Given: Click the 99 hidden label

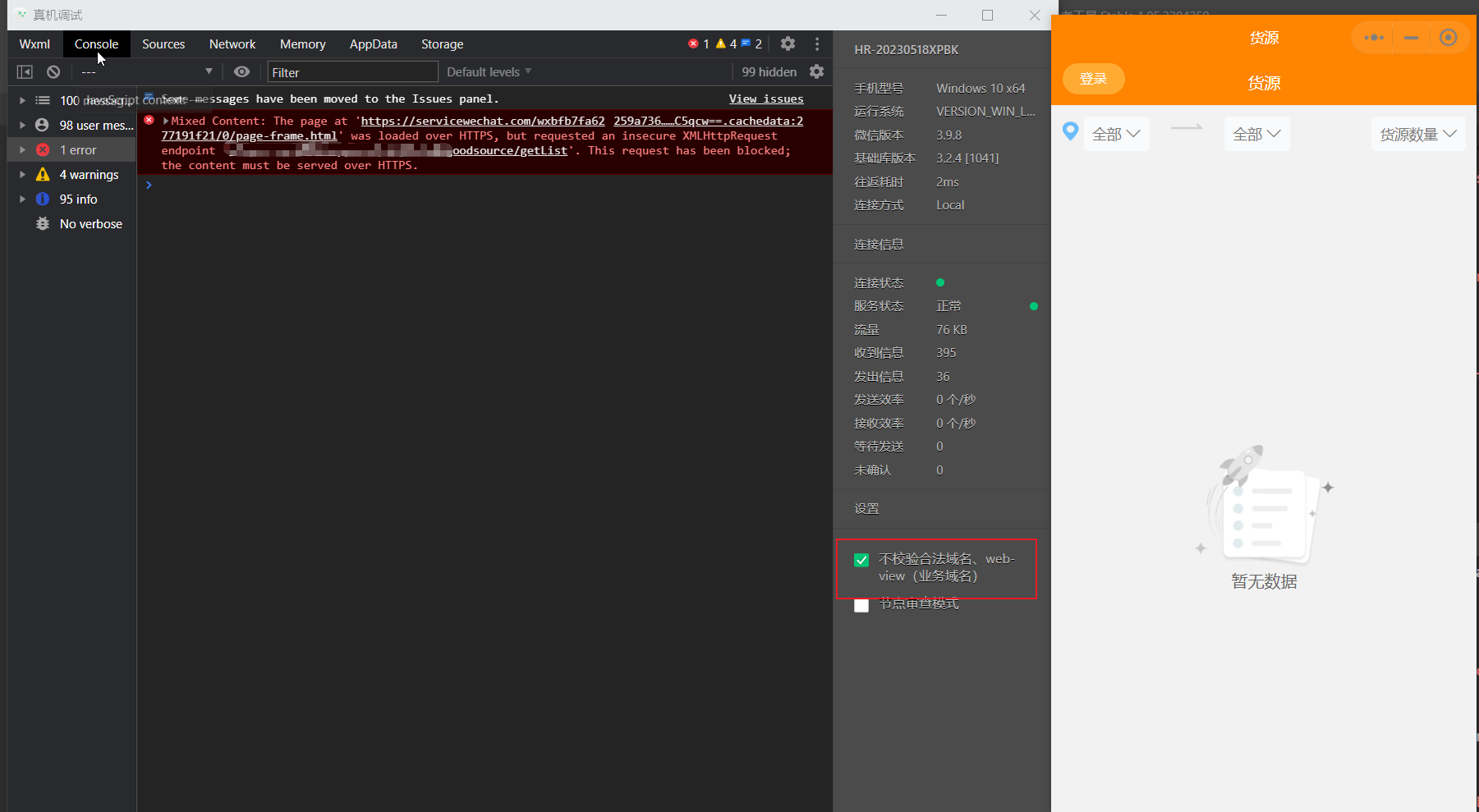Looking at the screenshot, I should [769, 71].
